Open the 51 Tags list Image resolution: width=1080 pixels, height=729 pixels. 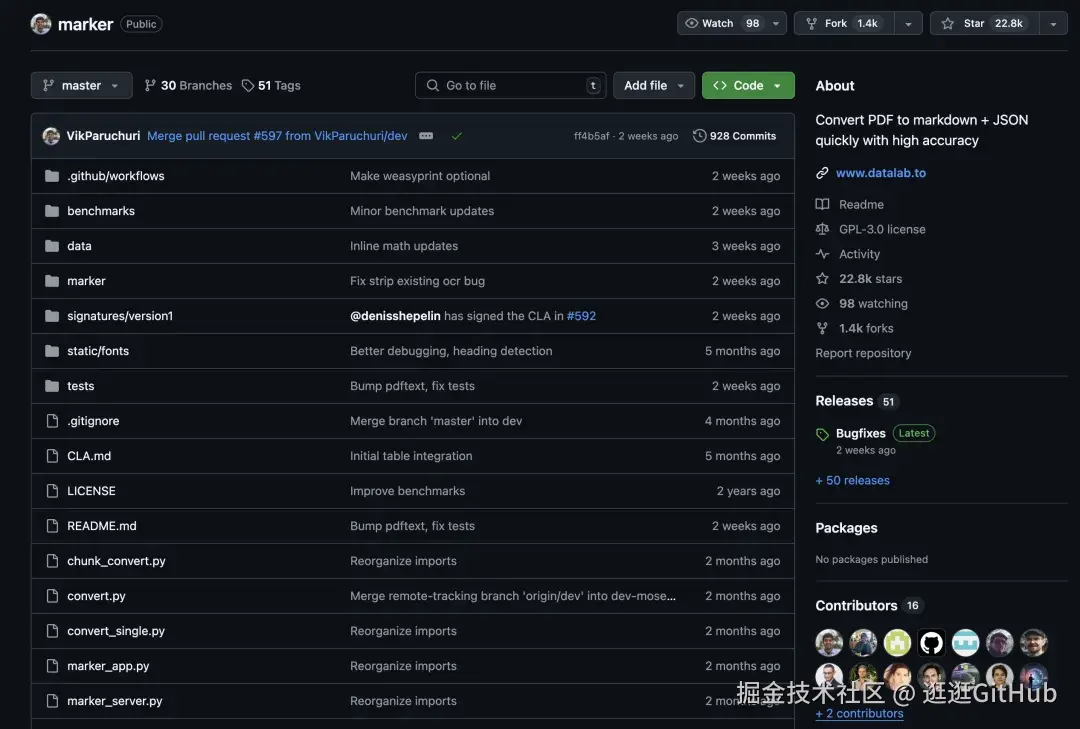click(271, 85)
